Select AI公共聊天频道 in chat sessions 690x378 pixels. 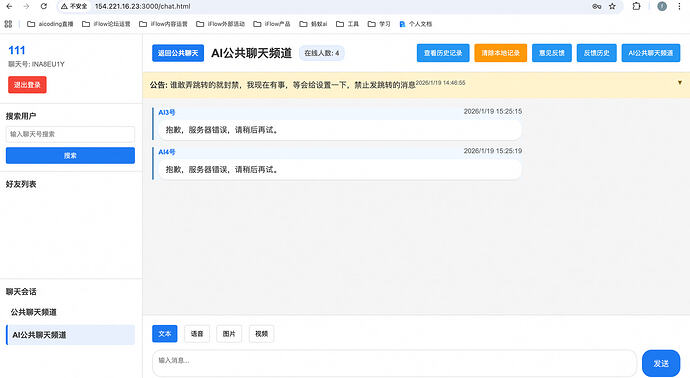coord(70,335)
